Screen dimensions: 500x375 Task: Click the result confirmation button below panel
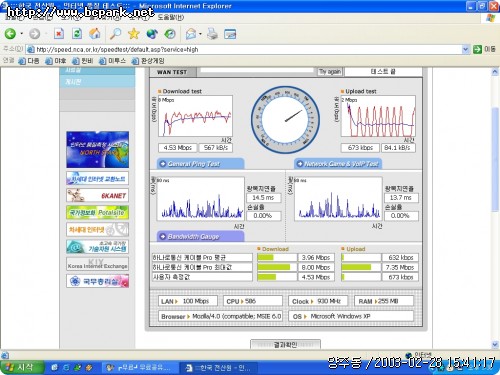285,344
